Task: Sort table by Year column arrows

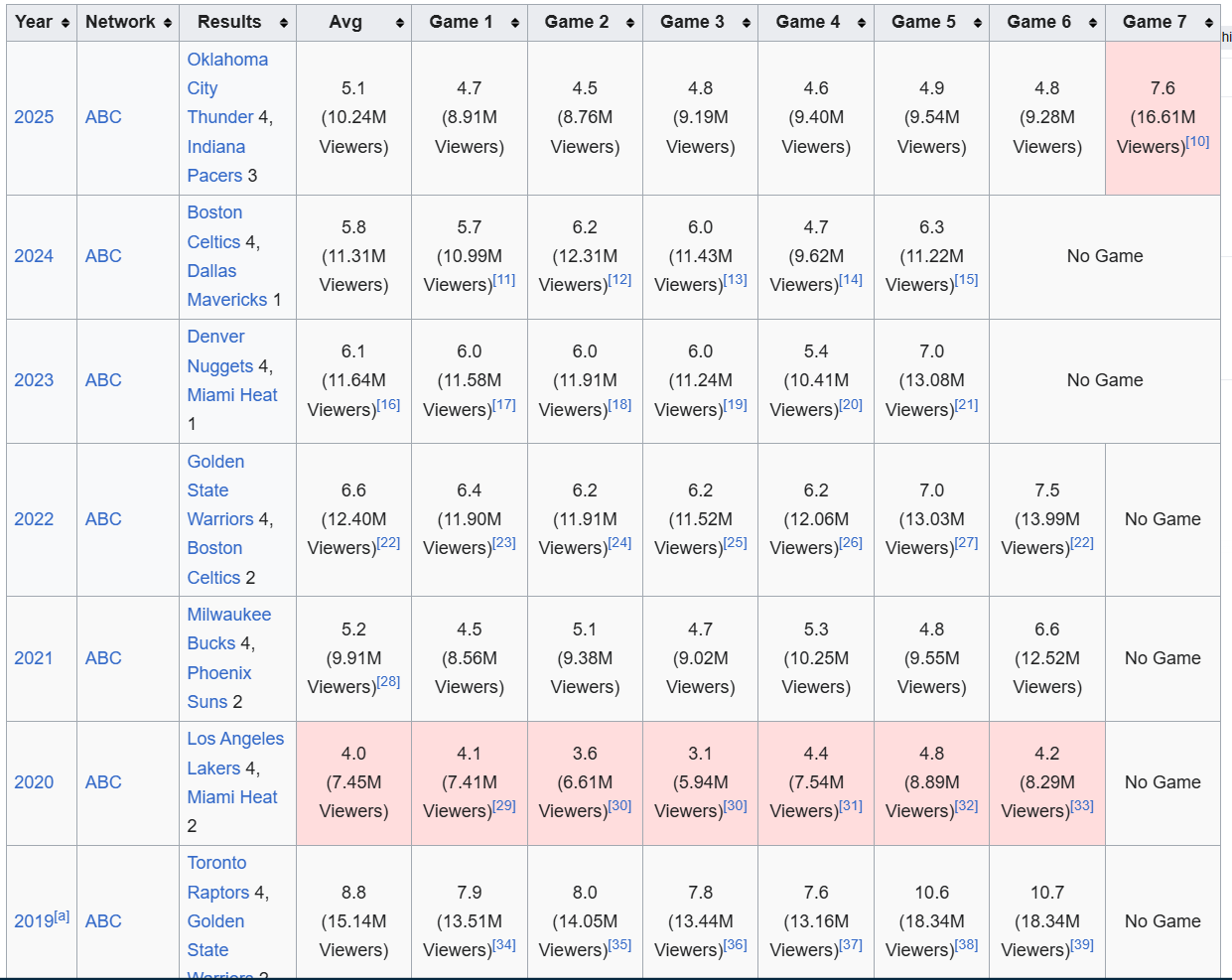Action: coord(66,23)
